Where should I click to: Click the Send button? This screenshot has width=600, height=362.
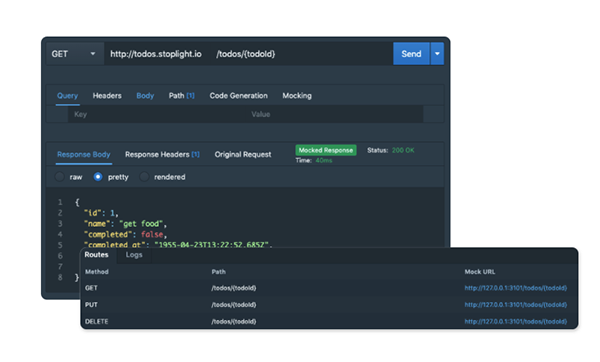(x=411, y=54)
